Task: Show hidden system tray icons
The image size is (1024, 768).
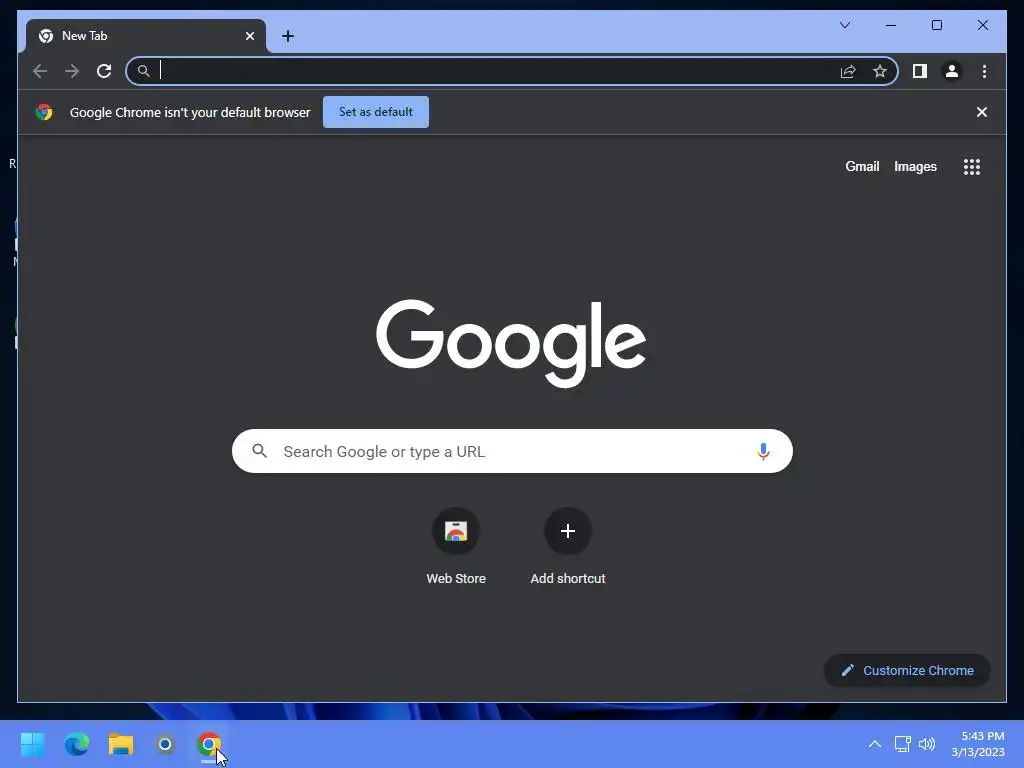Action: [x=874, y=744]
